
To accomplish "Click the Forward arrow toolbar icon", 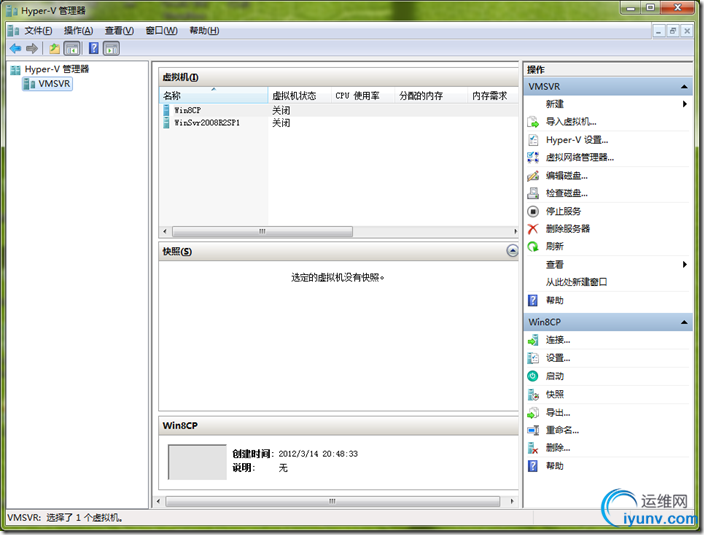I will (x=32, y=48).
